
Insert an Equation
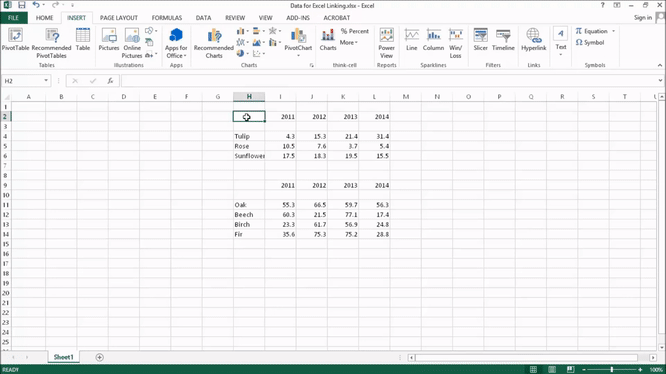(x=591, y=31)
